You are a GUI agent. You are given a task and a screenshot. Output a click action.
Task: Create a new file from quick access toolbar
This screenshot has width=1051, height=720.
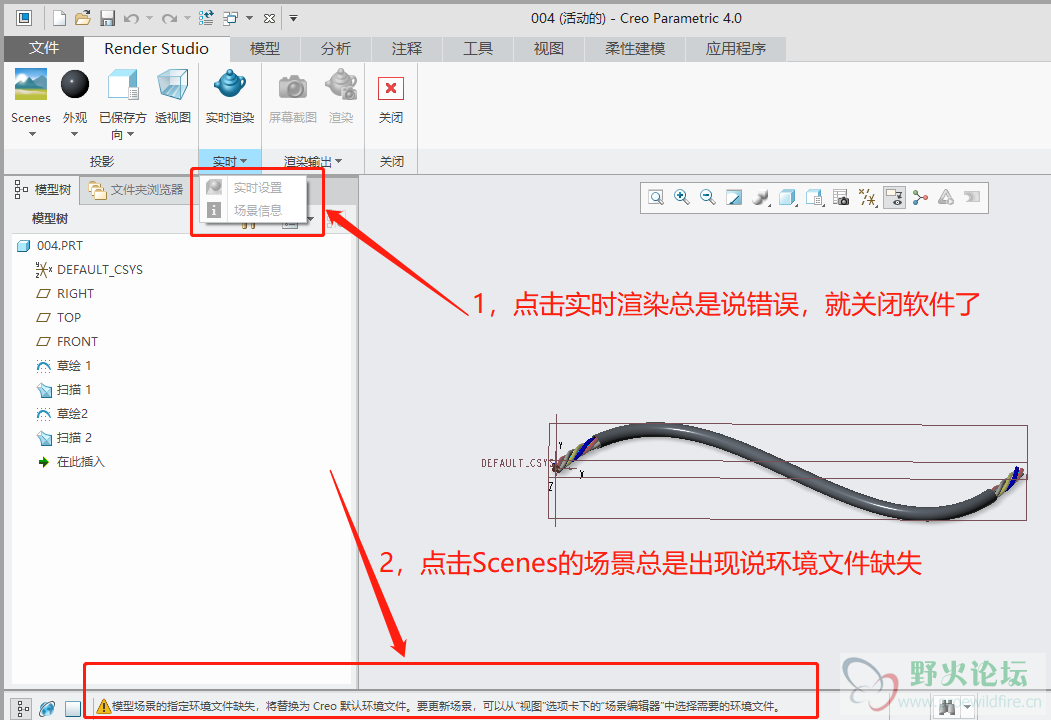click(x=60, y=18)
